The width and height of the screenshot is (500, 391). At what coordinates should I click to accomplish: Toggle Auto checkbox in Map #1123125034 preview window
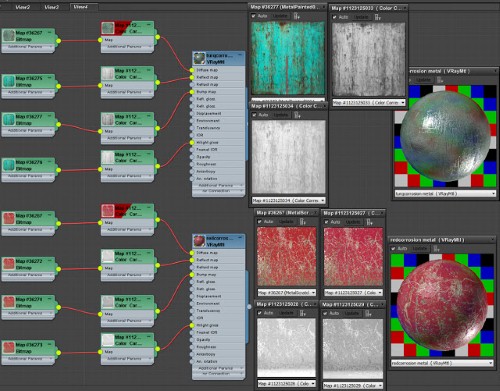(x=254, y=115)
